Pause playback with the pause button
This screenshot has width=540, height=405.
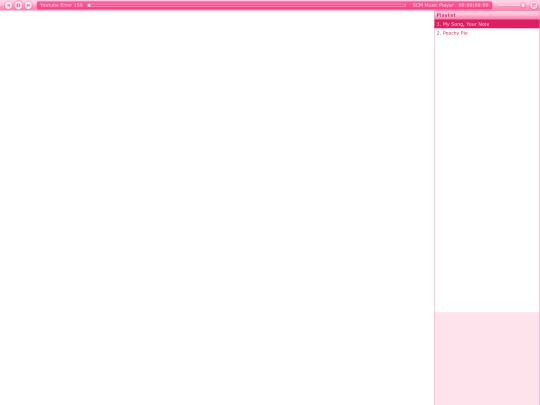point(18,5)
